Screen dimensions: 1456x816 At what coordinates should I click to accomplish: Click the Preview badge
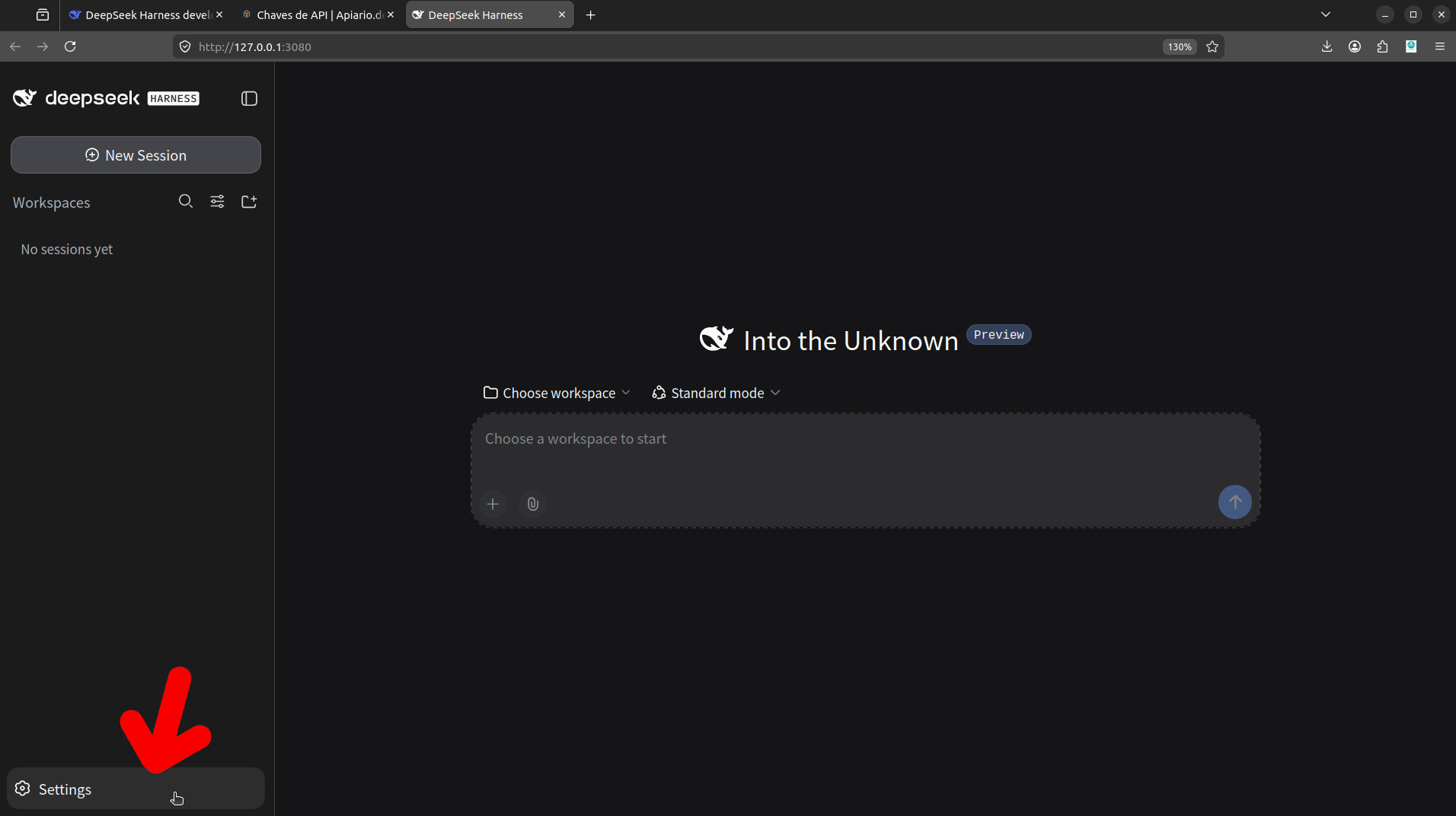pyautogui.click(x=998, y=335)
